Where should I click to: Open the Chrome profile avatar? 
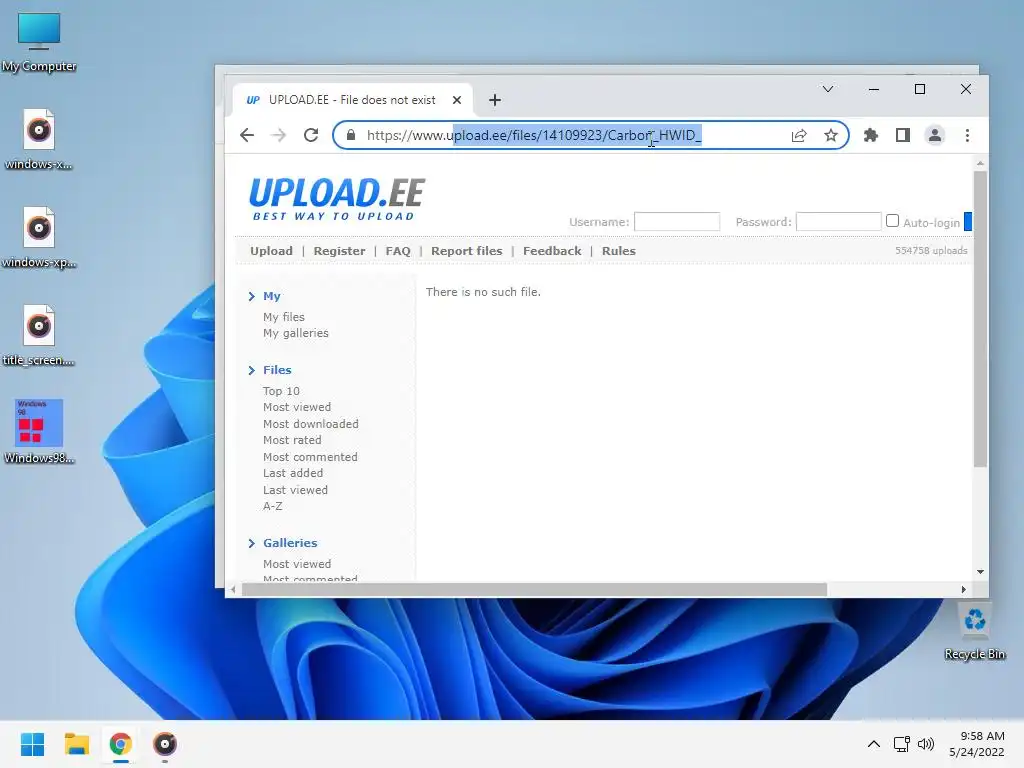coord(935,135)
